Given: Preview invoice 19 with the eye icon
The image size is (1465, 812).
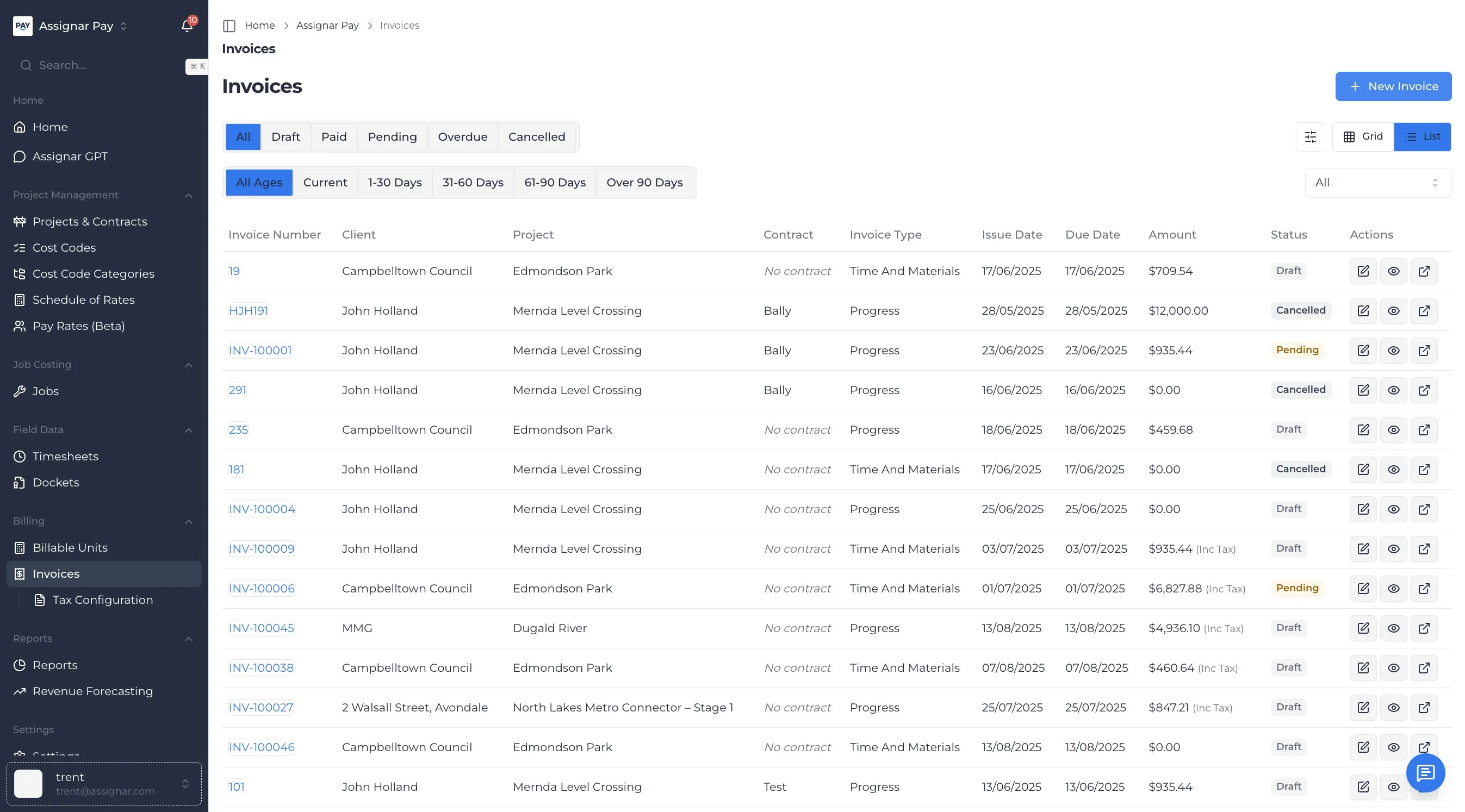Looking at the screenshot, I should [1393, 271].
